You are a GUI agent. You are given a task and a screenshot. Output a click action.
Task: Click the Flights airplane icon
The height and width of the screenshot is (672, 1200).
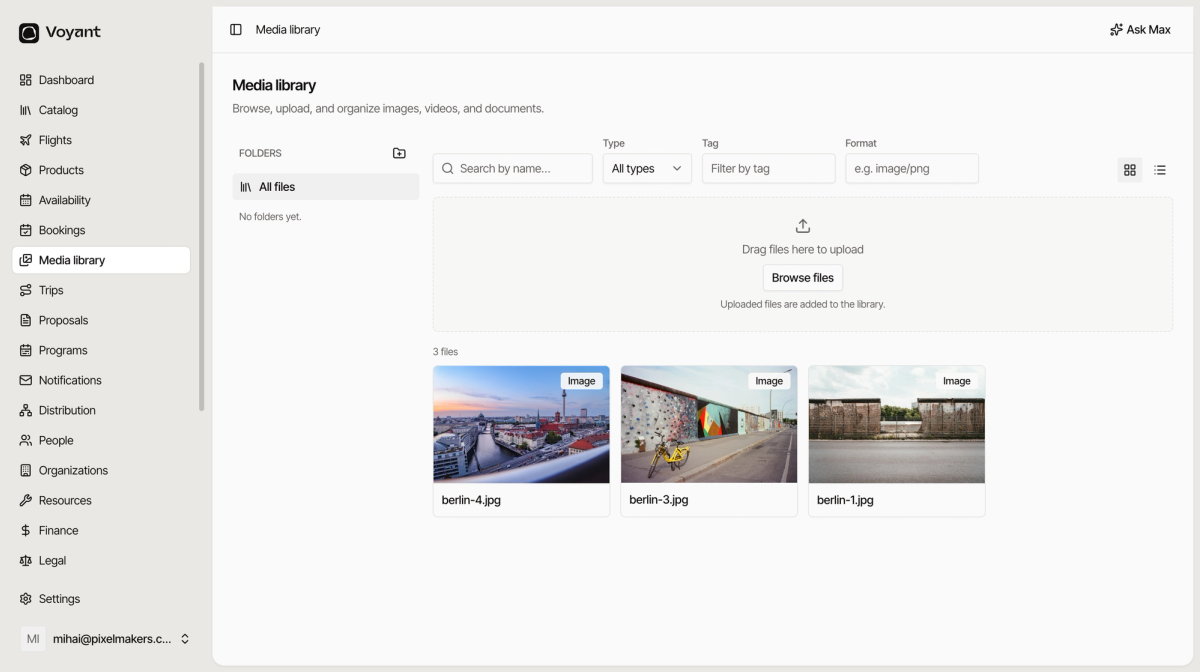(x=26, y=140)
